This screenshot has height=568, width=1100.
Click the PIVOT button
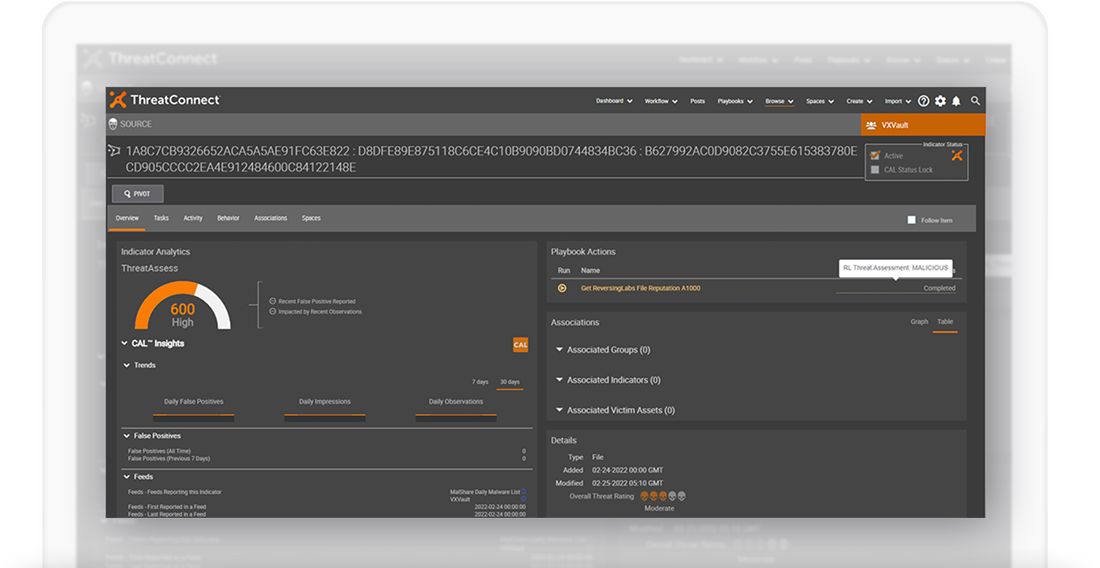point(138,194)
